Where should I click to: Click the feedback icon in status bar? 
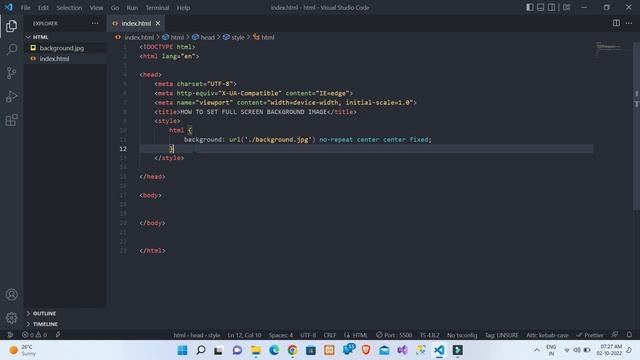(x=615, y=335)
